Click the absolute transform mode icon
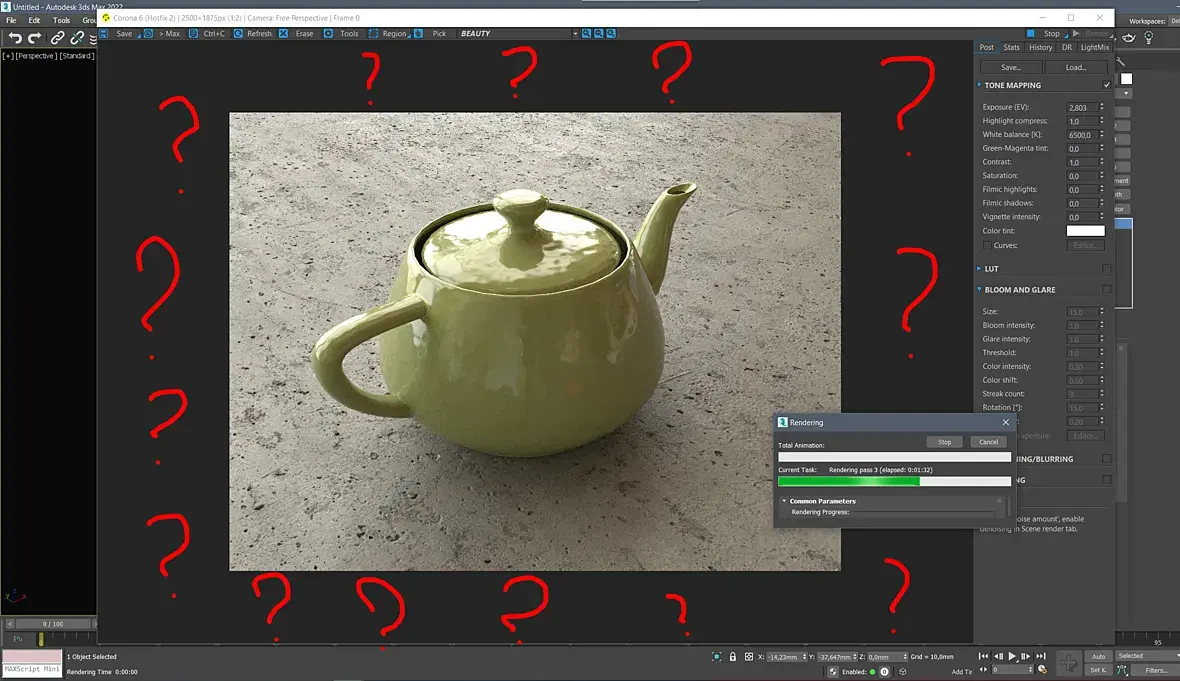This screenshot has width=1180, height=681. (749, 657)
